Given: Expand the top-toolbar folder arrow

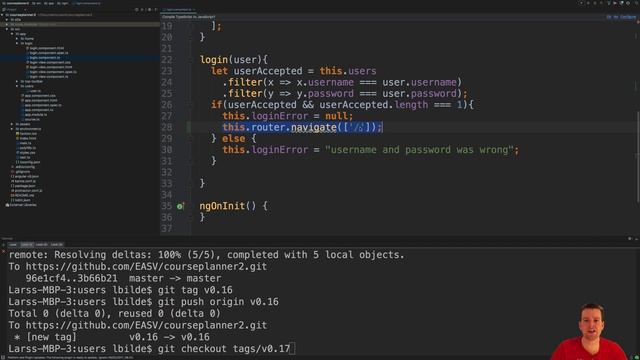Looking at the screenshot, I should pyautogui.click(x=17, y=81).
